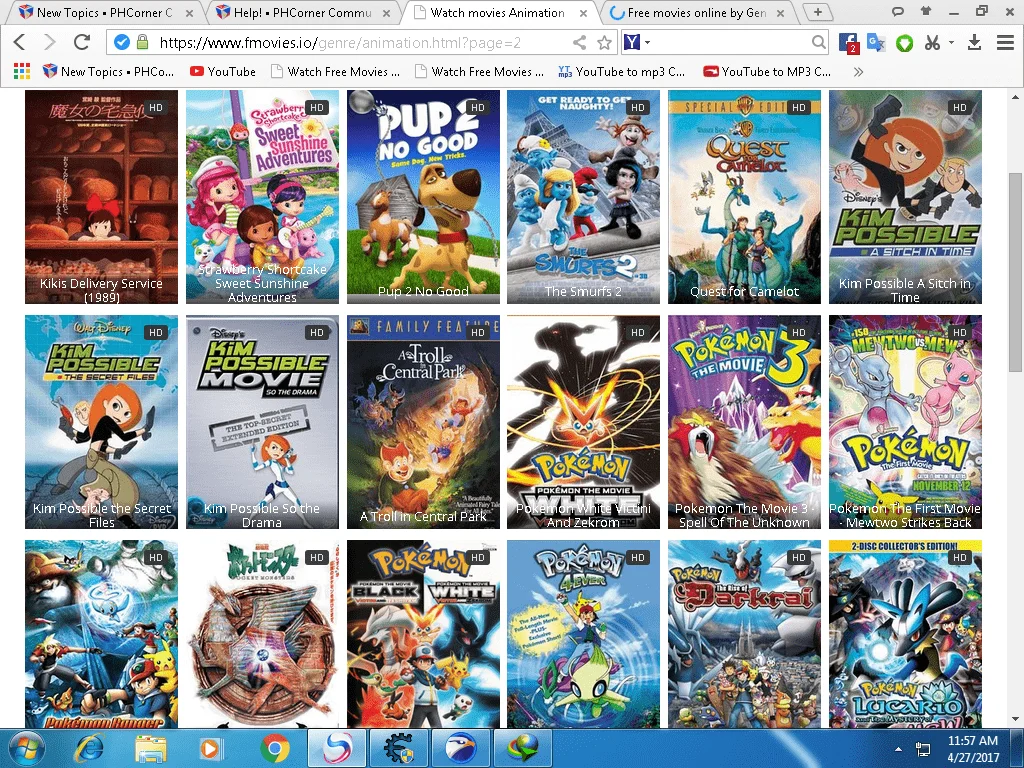Screen dimensions: 1024x768
Task: Click the eagle icon in the taskbar
Action: coord(461,748)
